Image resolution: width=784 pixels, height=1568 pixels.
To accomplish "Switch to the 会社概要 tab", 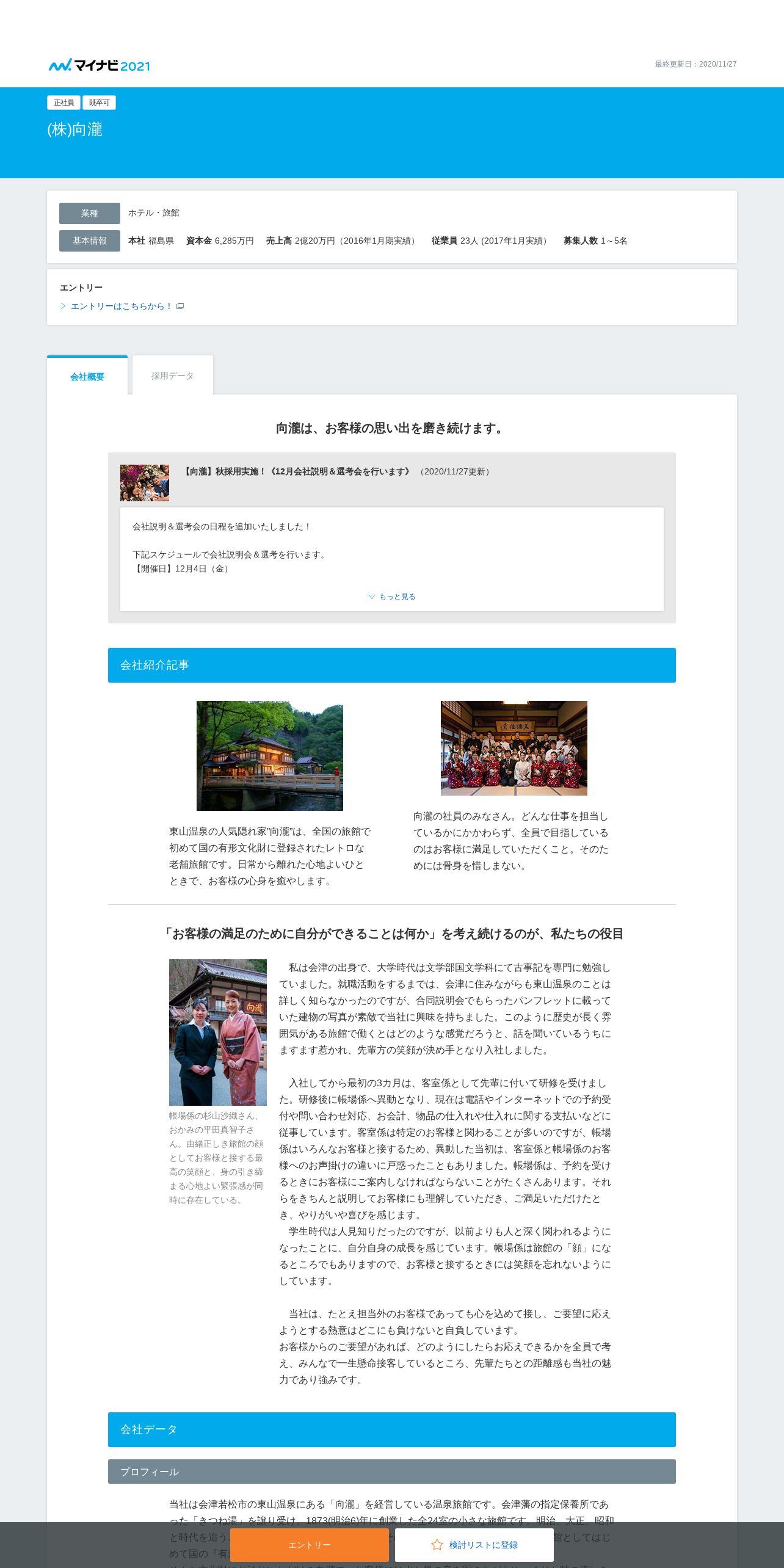I will tap(87, 376).
